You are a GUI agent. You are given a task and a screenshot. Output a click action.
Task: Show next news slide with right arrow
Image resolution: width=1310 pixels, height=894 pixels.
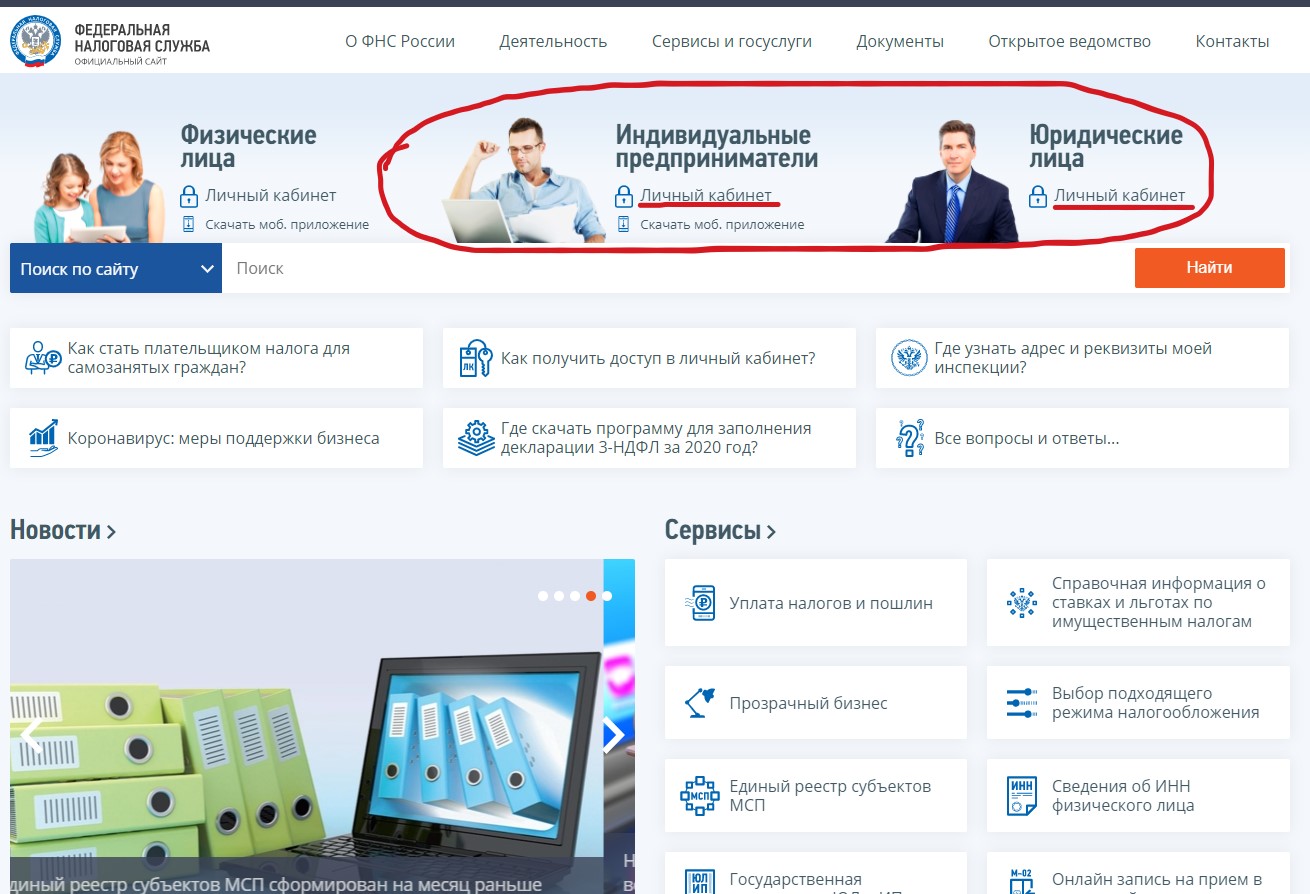pos(613,735)
